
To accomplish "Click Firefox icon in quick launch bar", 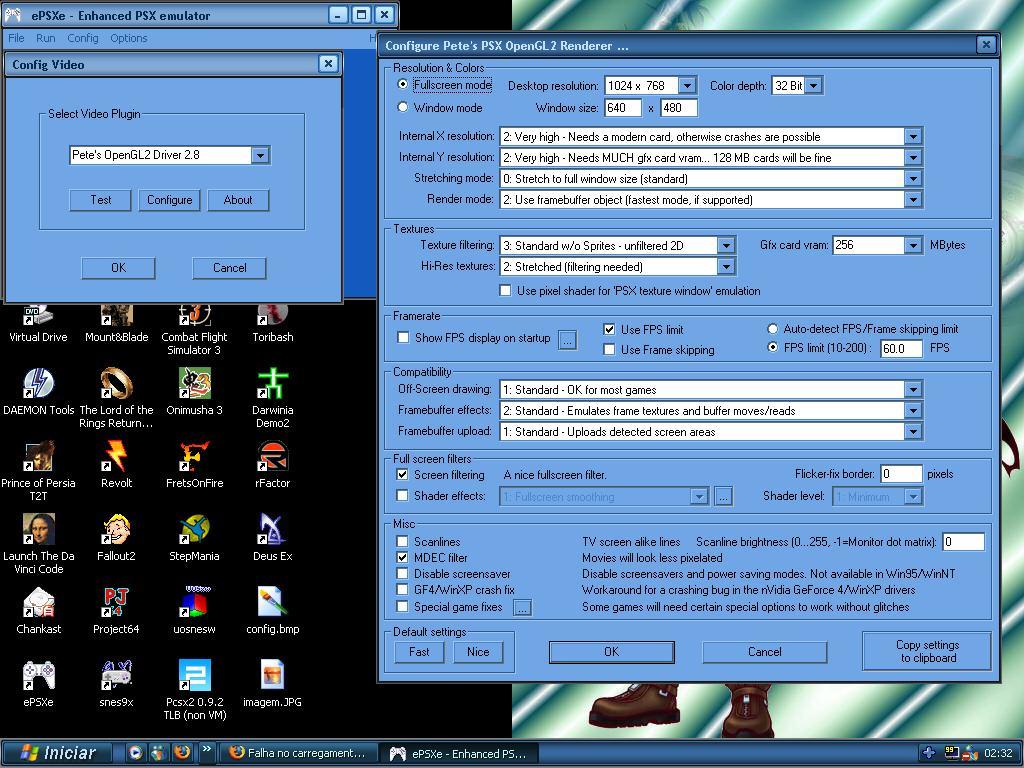I will pyautogui.click(x=182, y=752).
